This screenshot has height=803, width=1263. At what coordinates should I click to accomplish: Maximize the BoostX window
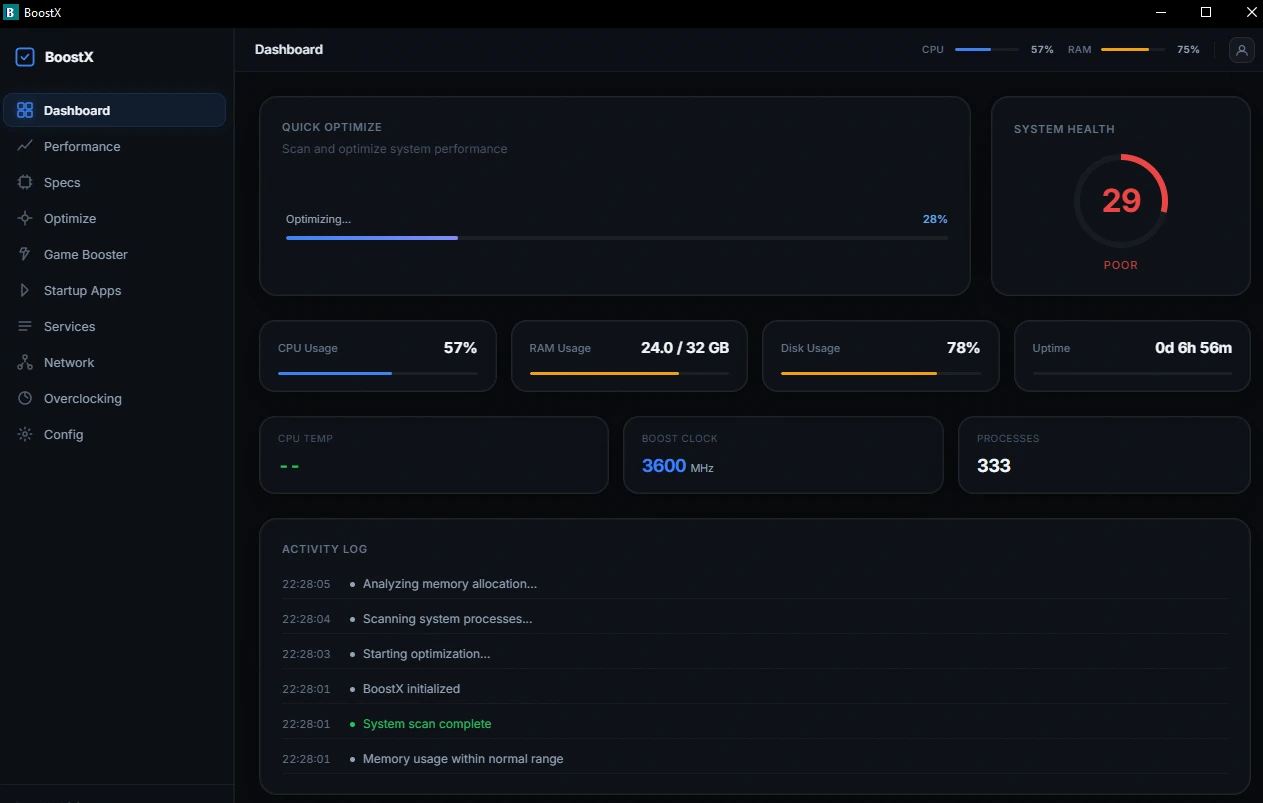[x=1206, y=12]
